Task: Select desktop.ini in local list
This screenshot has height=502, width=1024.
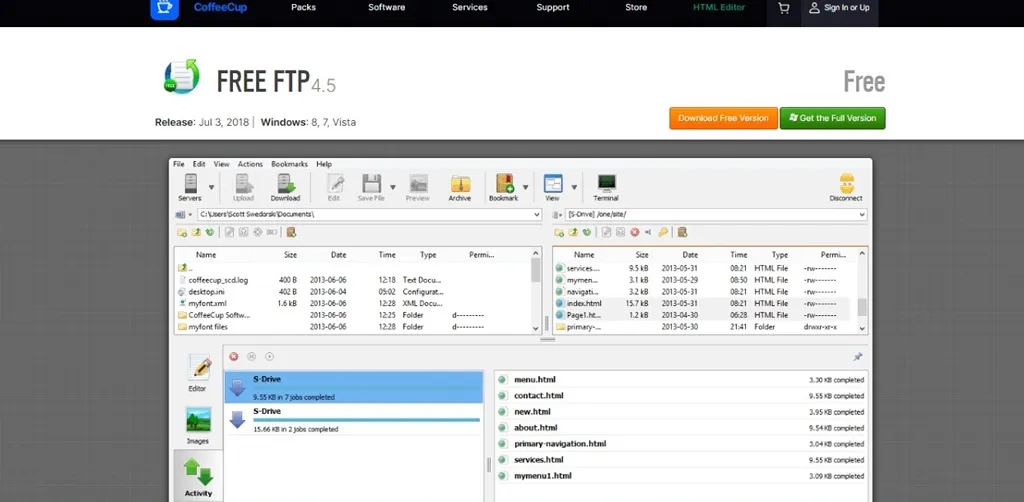Action: pyautogui.click(x=206, y=292)
